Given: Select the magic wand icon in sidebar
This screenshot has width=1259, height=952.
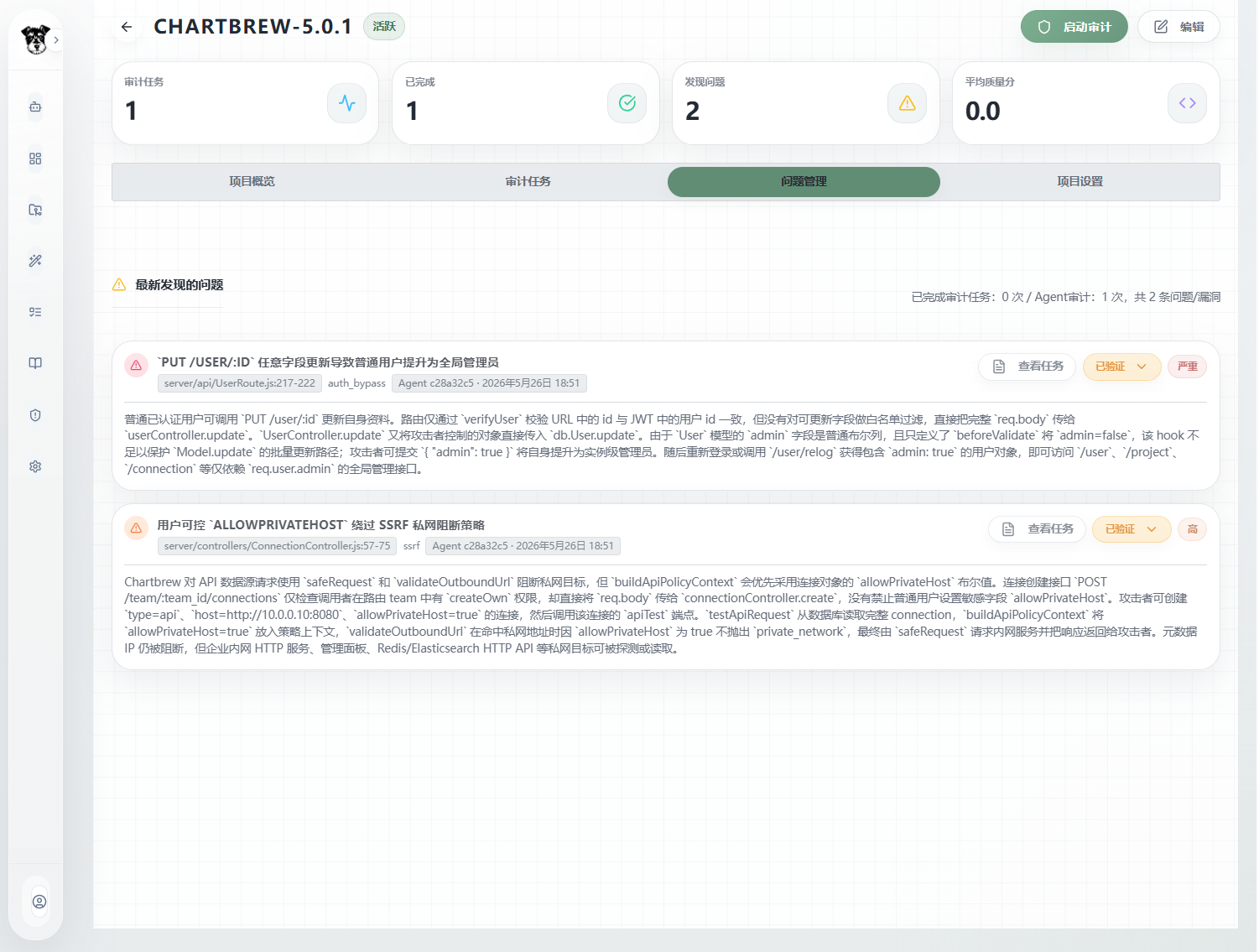Looking at the screenshot, I should 35,261.
